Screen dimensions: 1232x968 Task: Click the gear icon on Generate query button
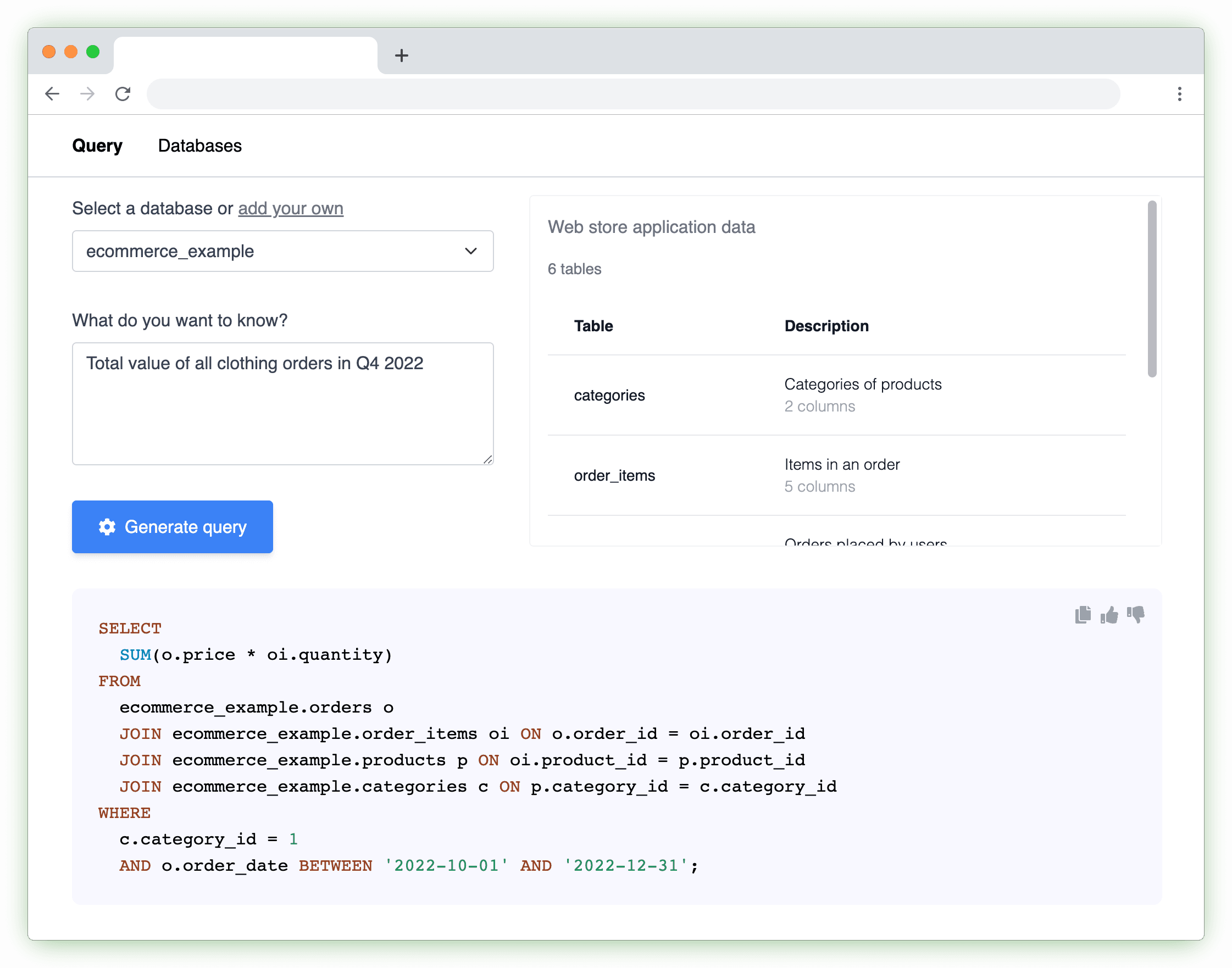coord(107,526)
